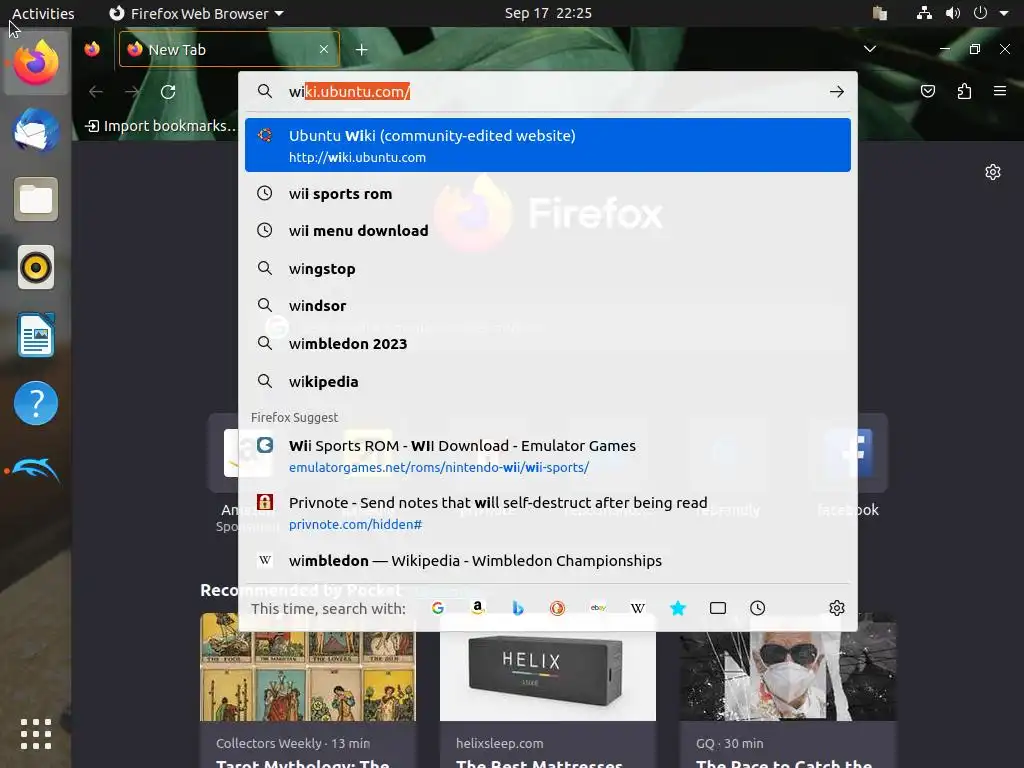Search open tabs using the tab icon
Viewport: 1024px width, 768px height.
pyautogui.click(x=718, y=608)
